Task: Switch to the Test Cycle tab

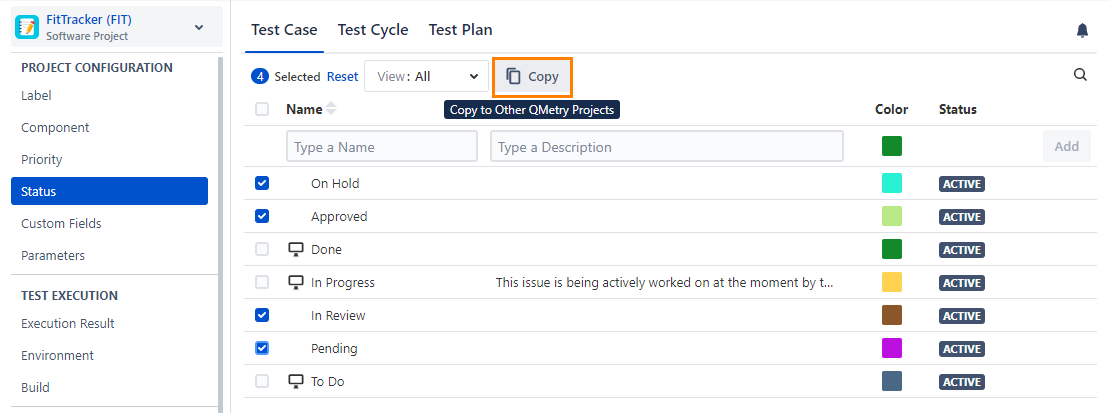Action: 373,30
